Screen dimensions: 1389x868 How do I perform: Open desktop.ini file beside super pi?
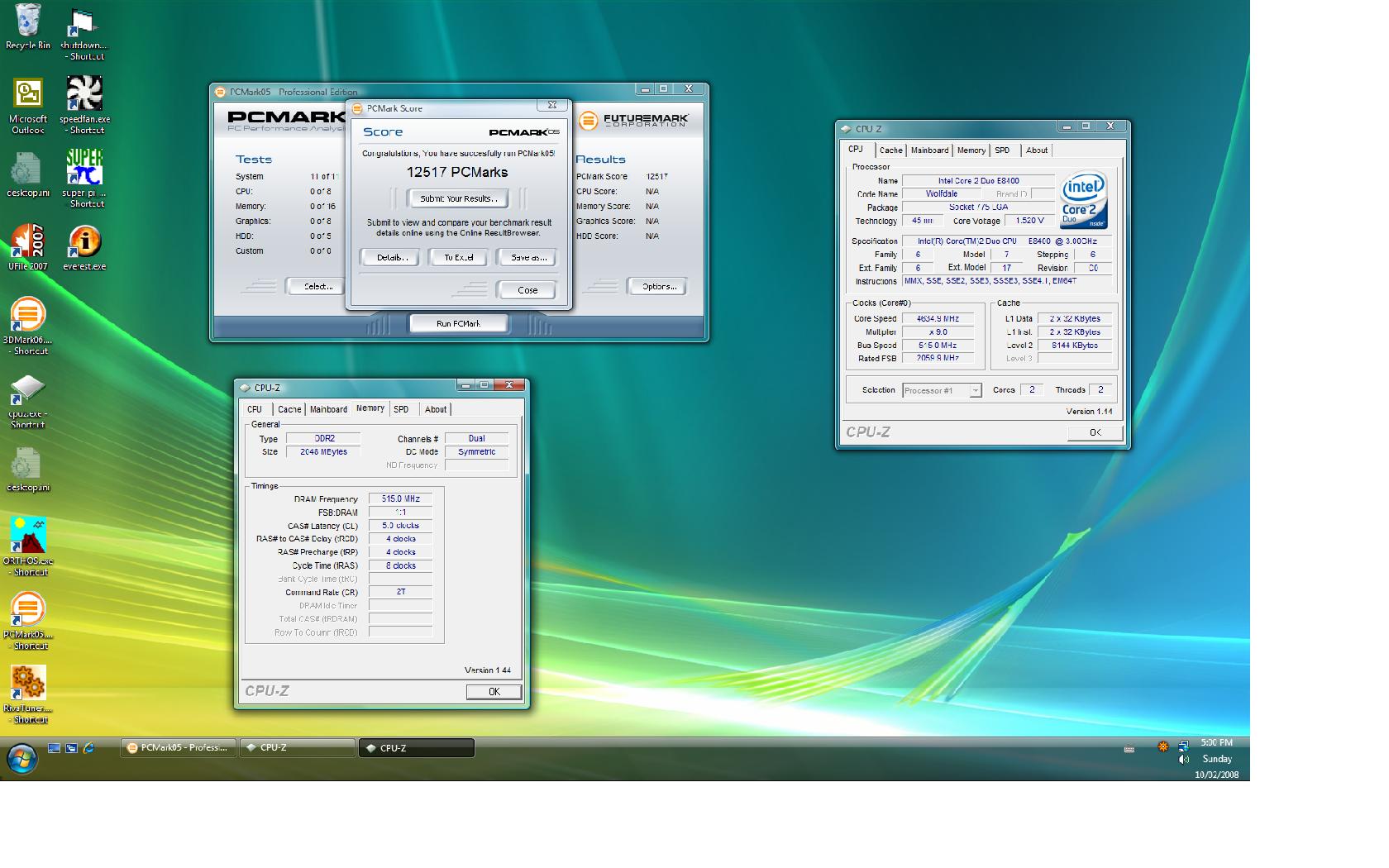[28, 175]
